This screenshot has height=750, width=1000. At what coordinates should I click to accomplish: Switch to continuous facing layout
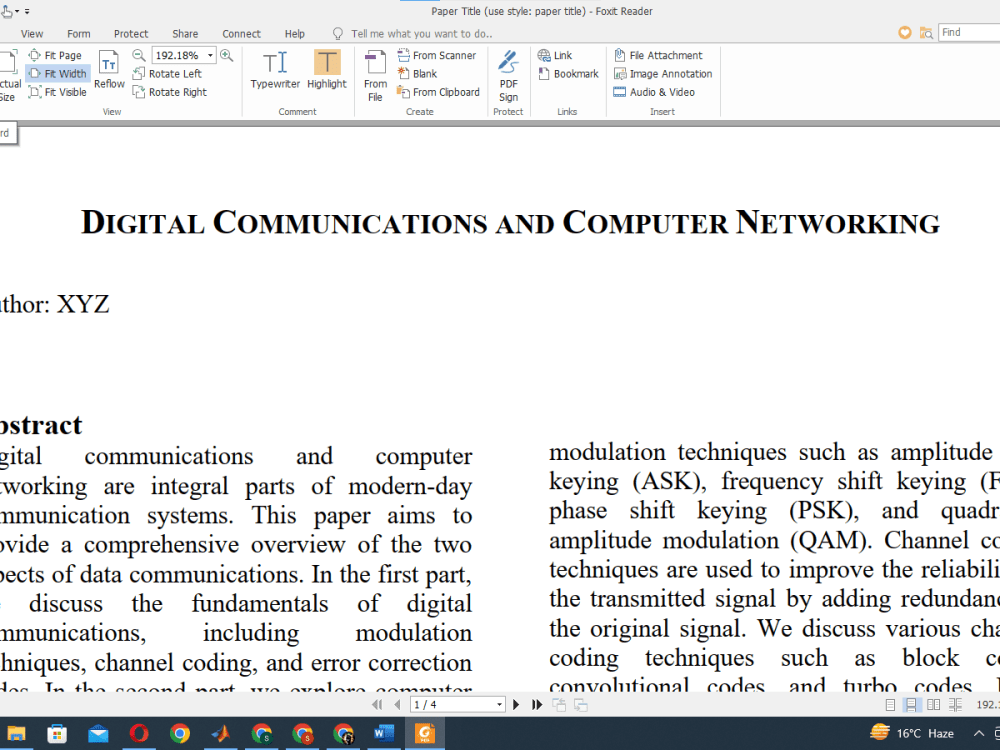coord(955,705)
